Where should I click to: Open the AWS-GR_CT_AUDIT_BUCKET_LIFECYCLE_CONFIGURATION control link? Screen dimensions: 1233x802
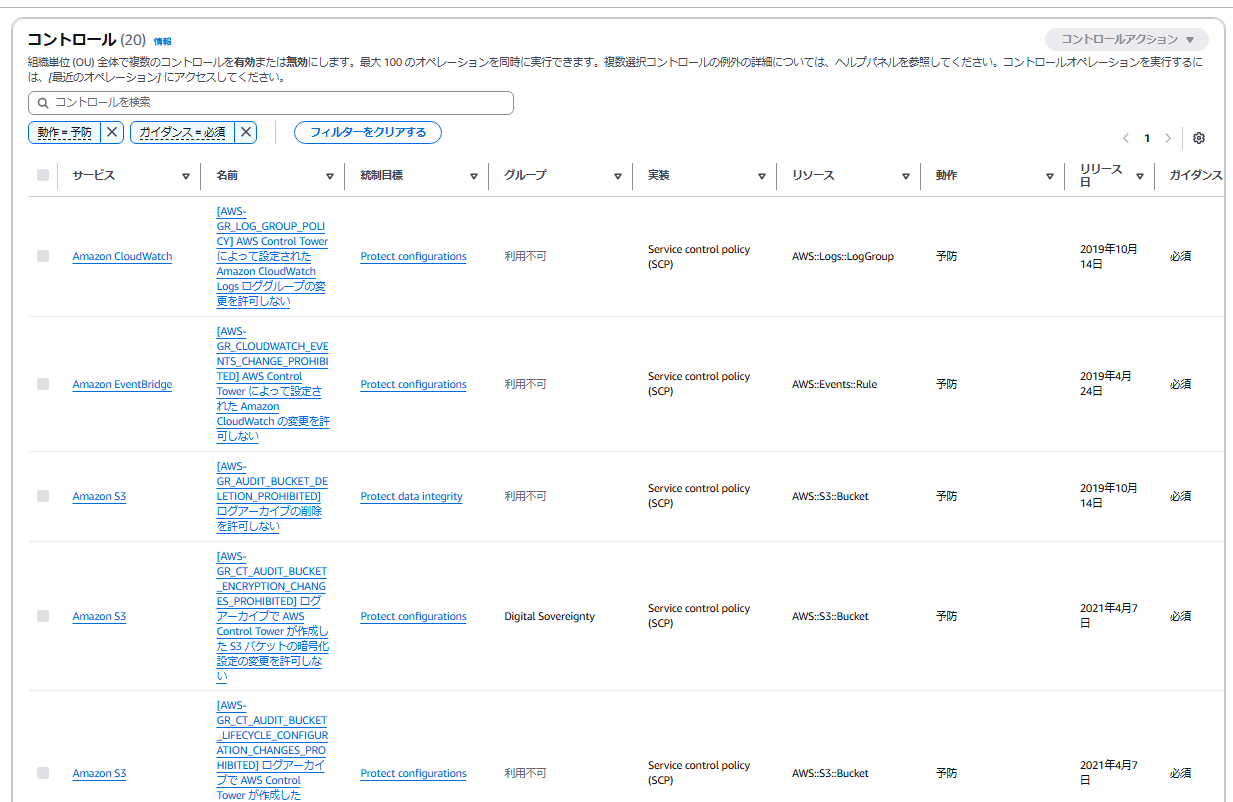(272, 750)
